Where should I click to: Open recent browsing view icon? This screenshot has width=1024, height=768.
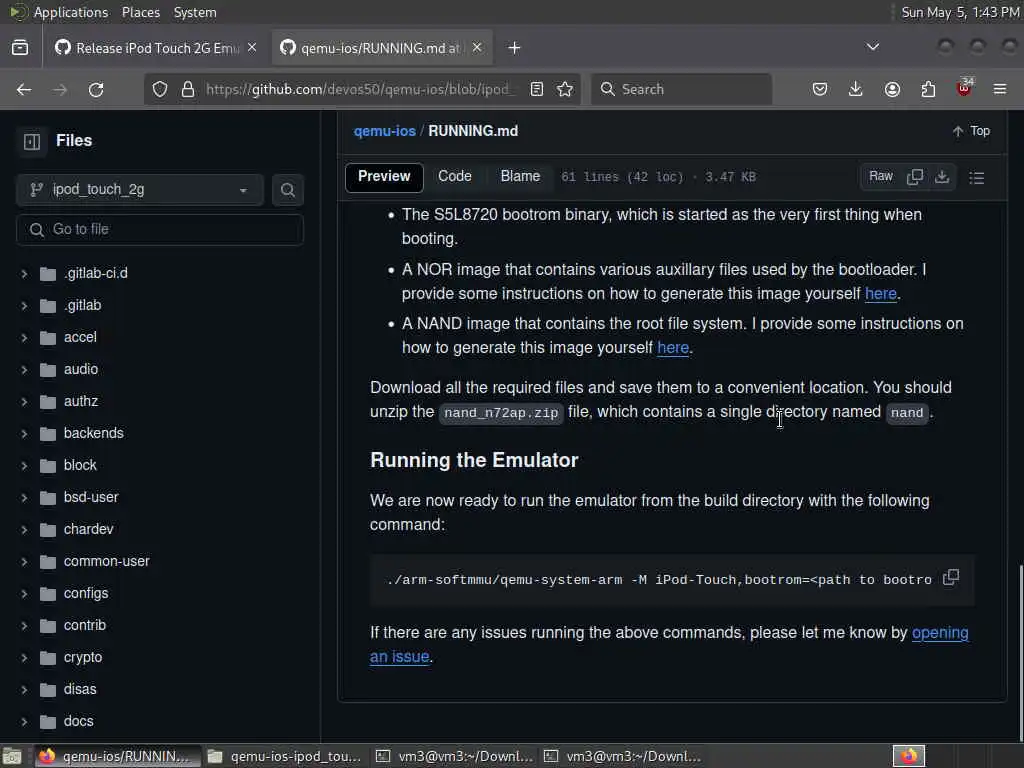pyautogui.click(x=20, y=48)
